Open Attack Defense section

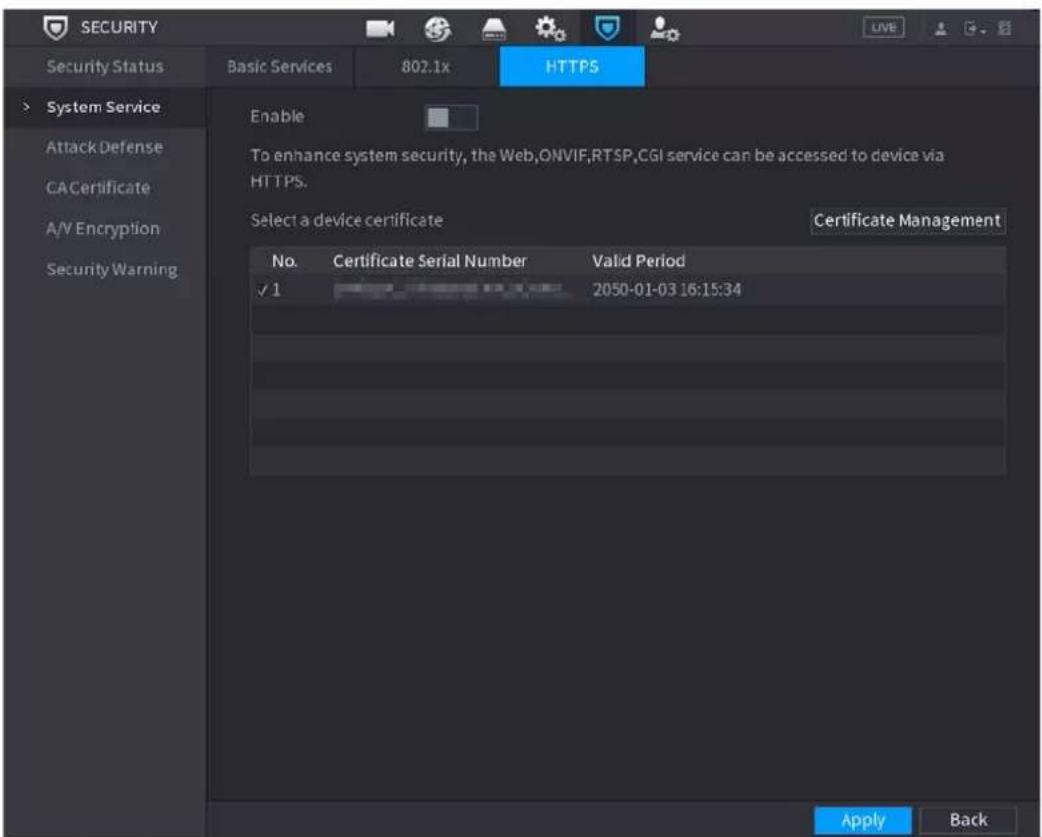[x=105, y=147]
